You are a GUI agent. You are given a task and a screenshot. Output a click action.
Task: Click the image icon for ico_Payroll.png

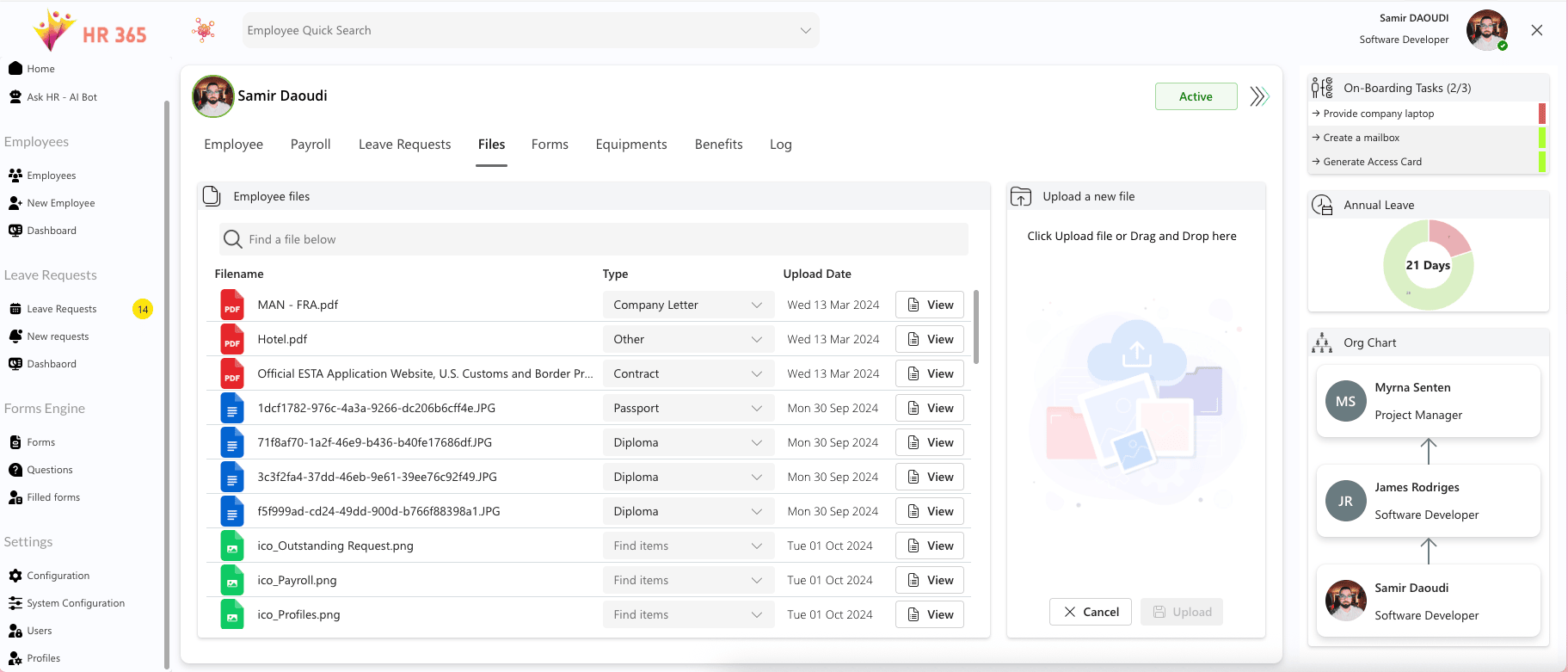click(x=232, y=581)
